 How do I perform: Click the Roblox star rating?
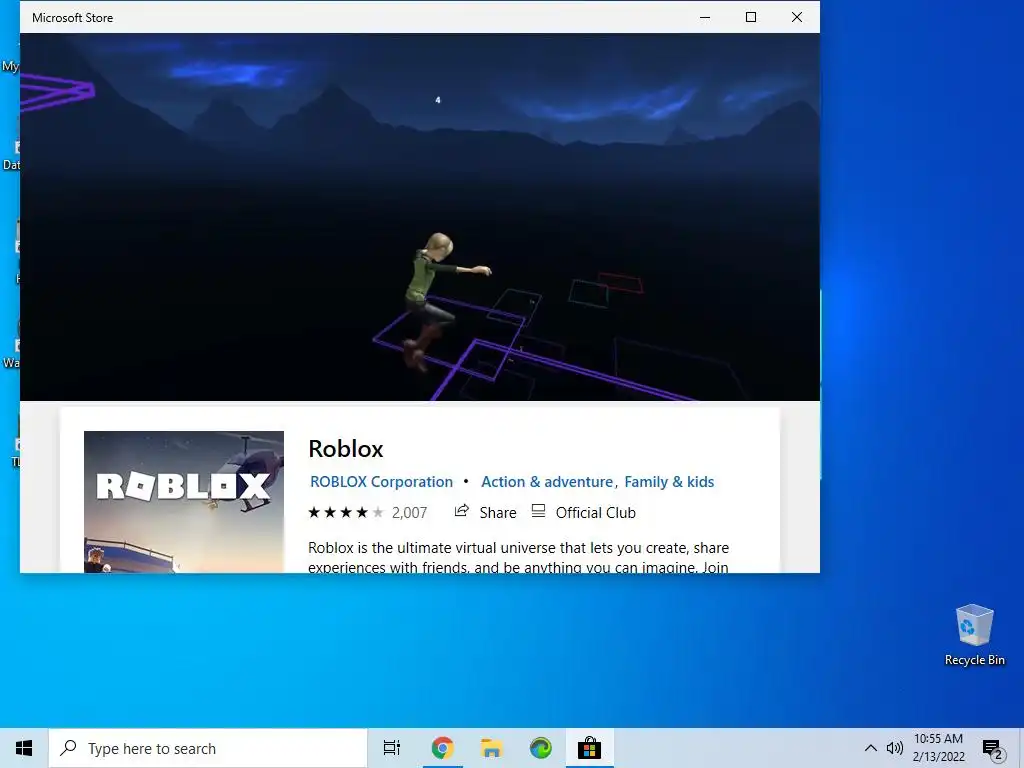[x=346, y=513]
